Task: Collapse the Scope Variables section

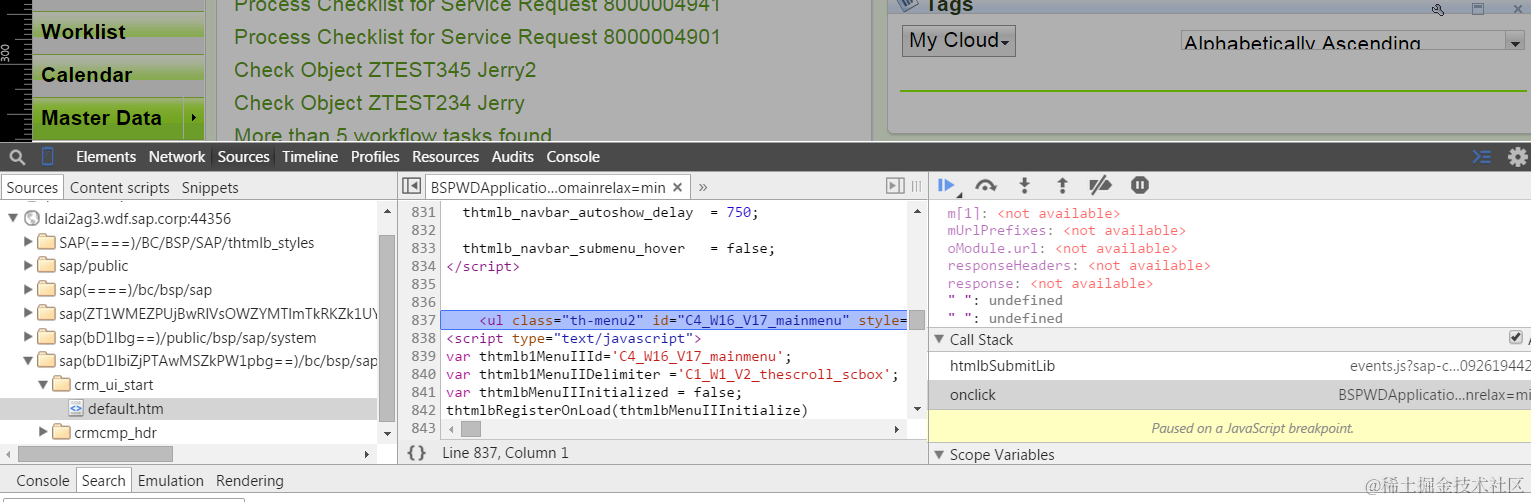Action: (x=938, y=455)
